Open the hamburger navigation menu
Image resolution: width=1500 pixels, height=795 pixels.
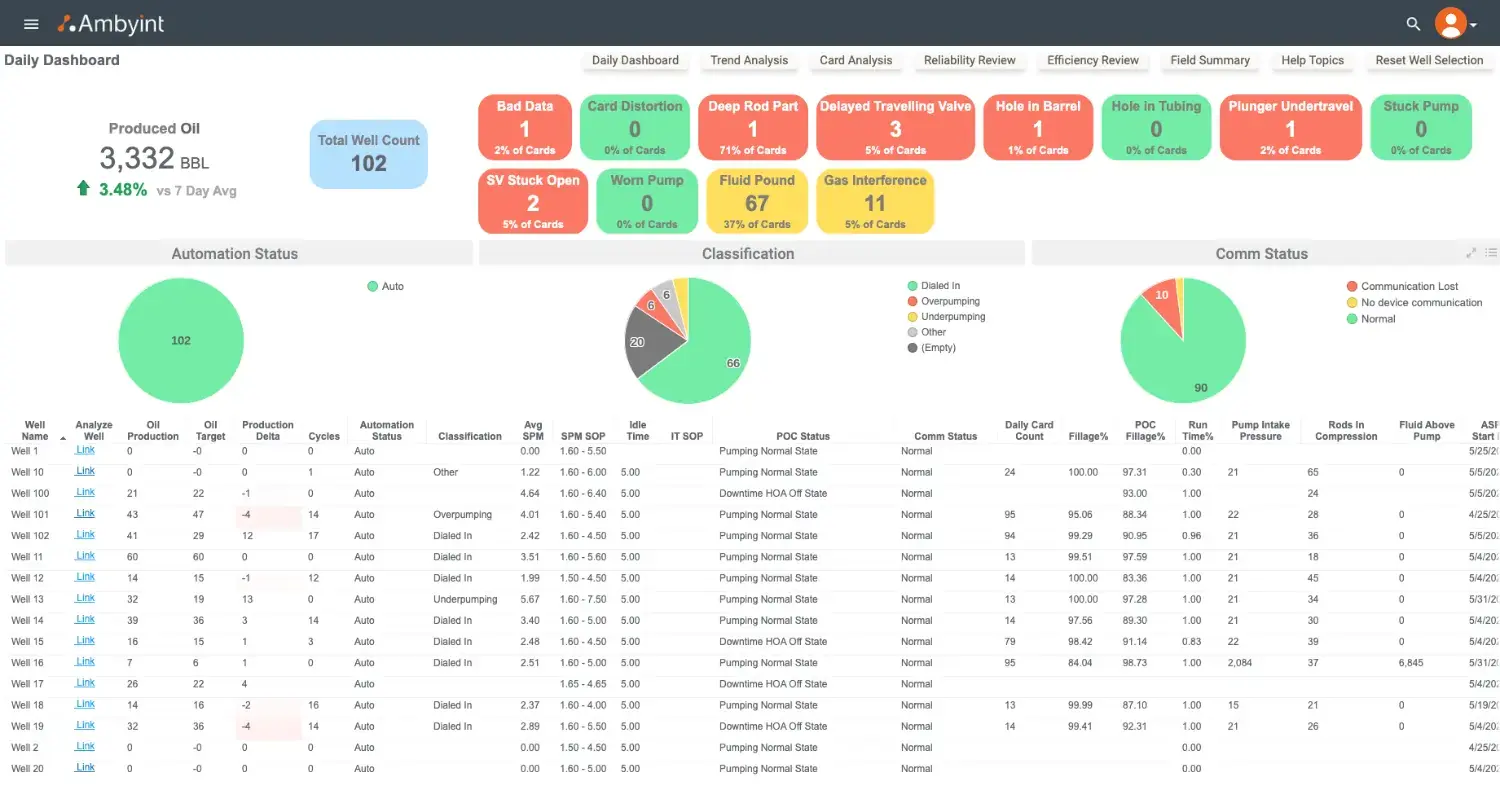pos(30,23)
